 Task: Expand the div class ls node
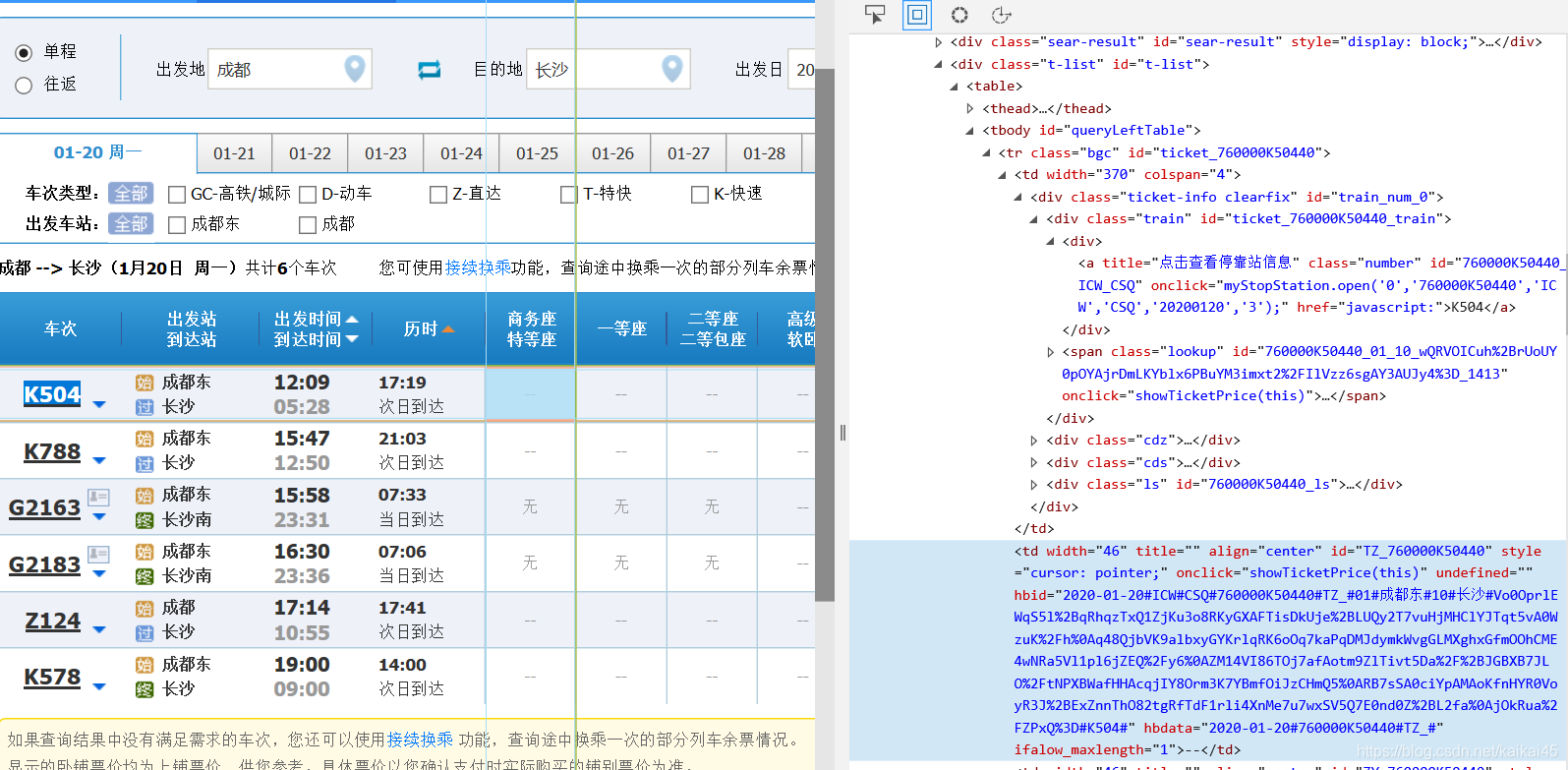tap(1034, 485)
